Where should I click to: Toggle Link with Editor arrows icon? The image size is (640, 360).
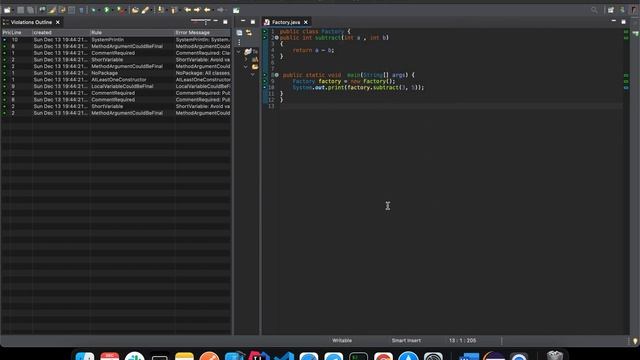click(x=249, y=33)
